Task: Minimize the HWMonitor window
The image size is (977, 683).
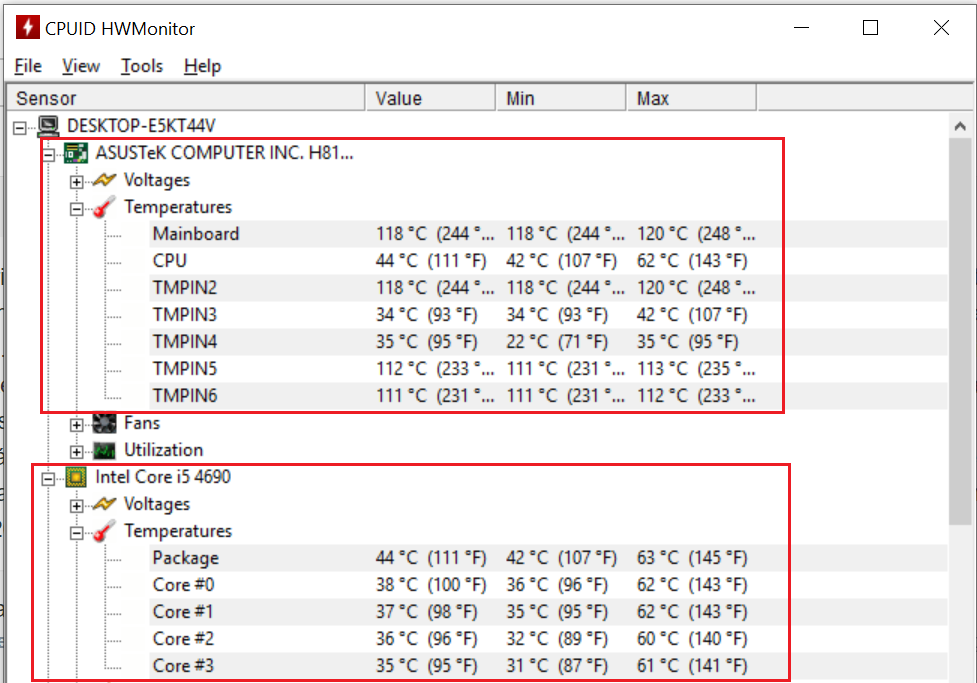Action: pos(801,27)
